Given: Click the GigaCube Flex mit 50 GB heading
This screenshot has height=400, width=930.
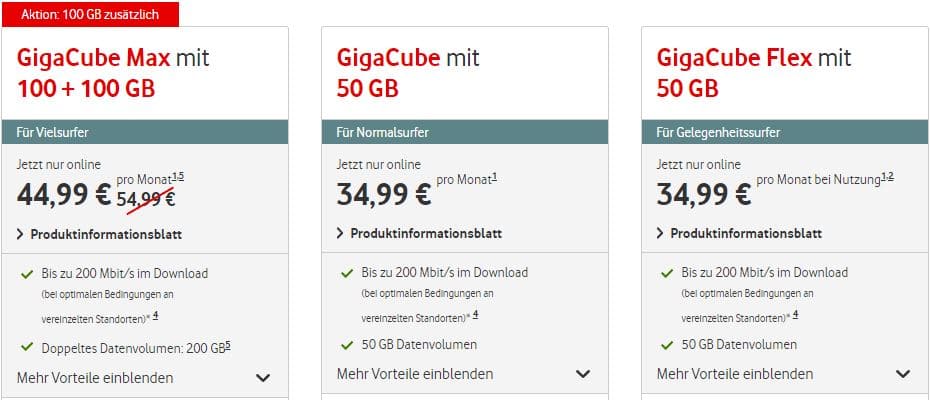Looking at the screenshot, I should point(754,73).
